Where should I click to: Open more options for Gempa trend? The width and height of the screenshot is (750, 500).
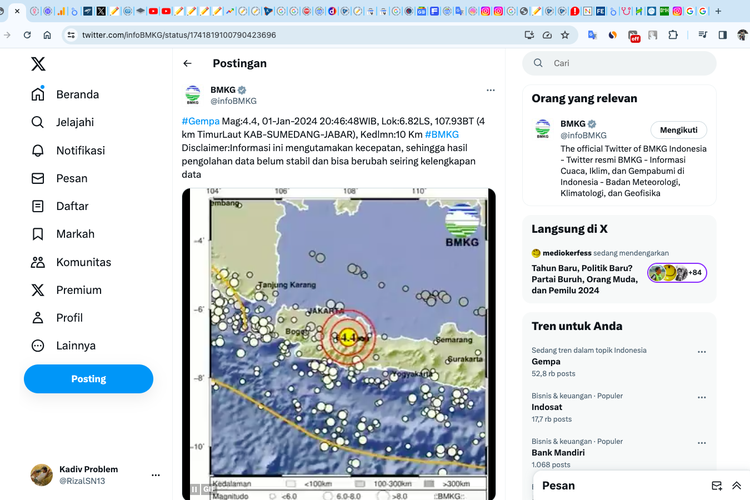coord(702,352)
